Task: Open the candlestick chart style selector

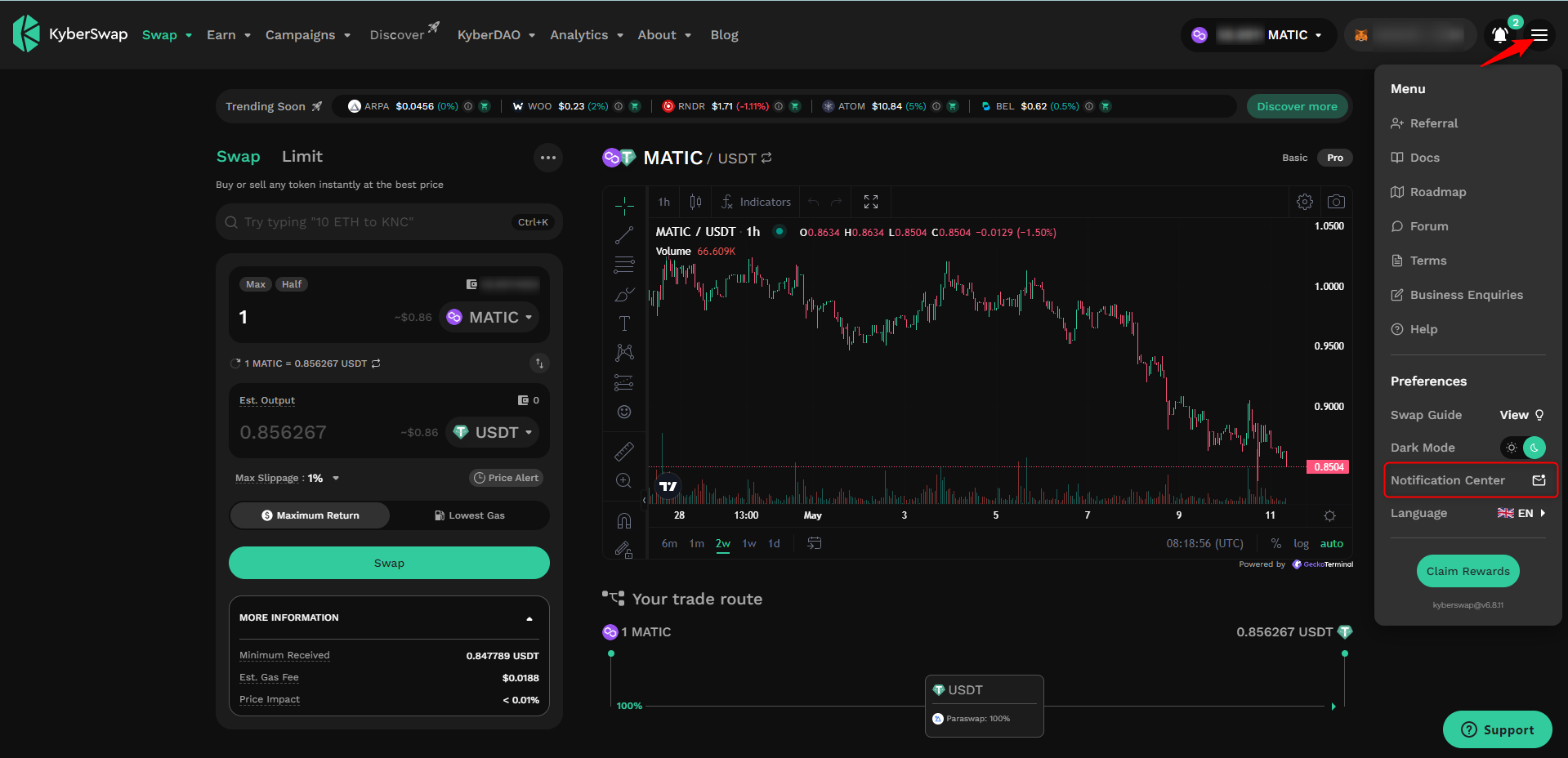Action: tap(695, 202)
